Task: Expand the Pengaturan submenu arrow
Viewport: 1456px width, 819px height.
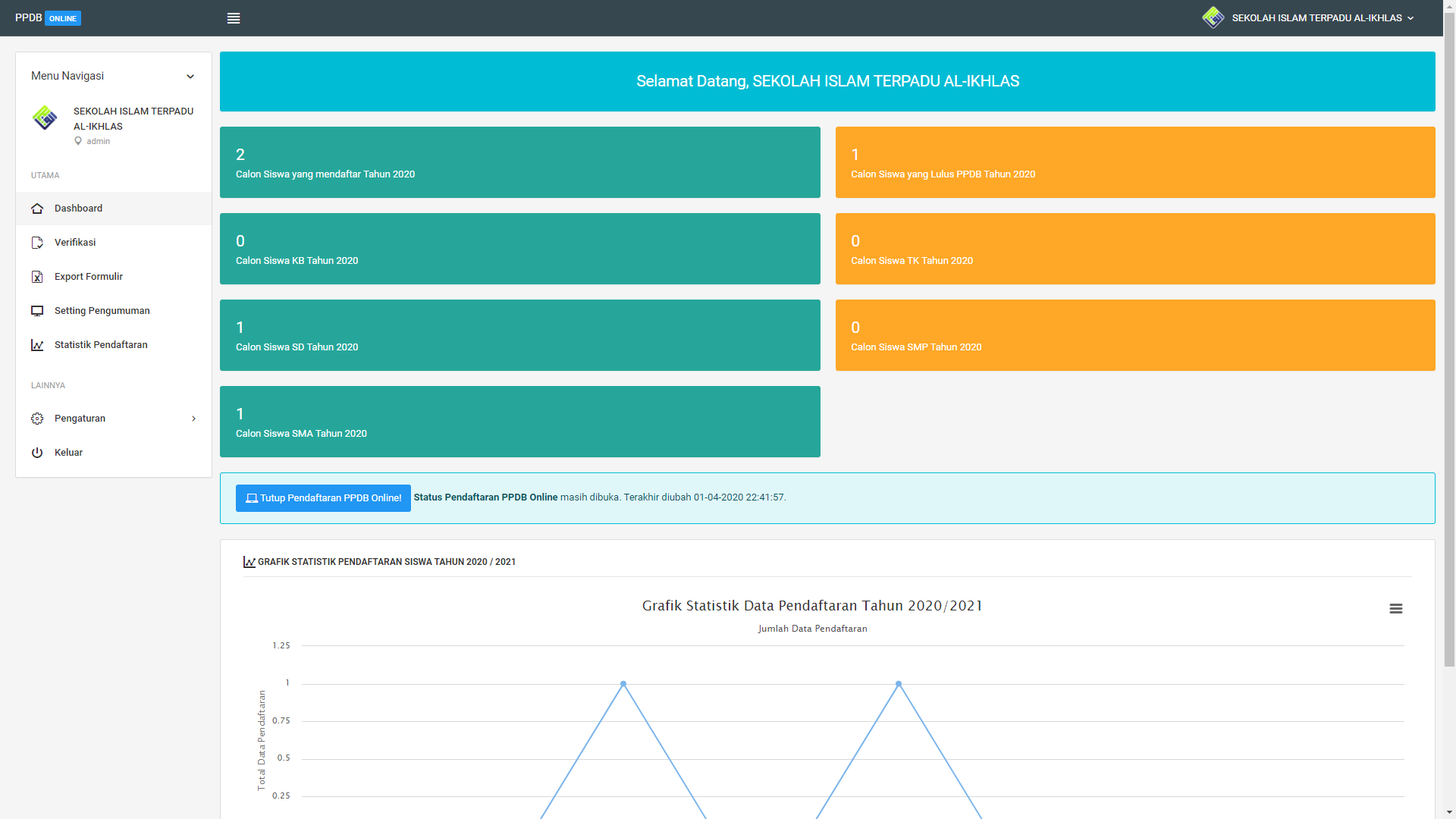Action: click(x=194, y=419)
